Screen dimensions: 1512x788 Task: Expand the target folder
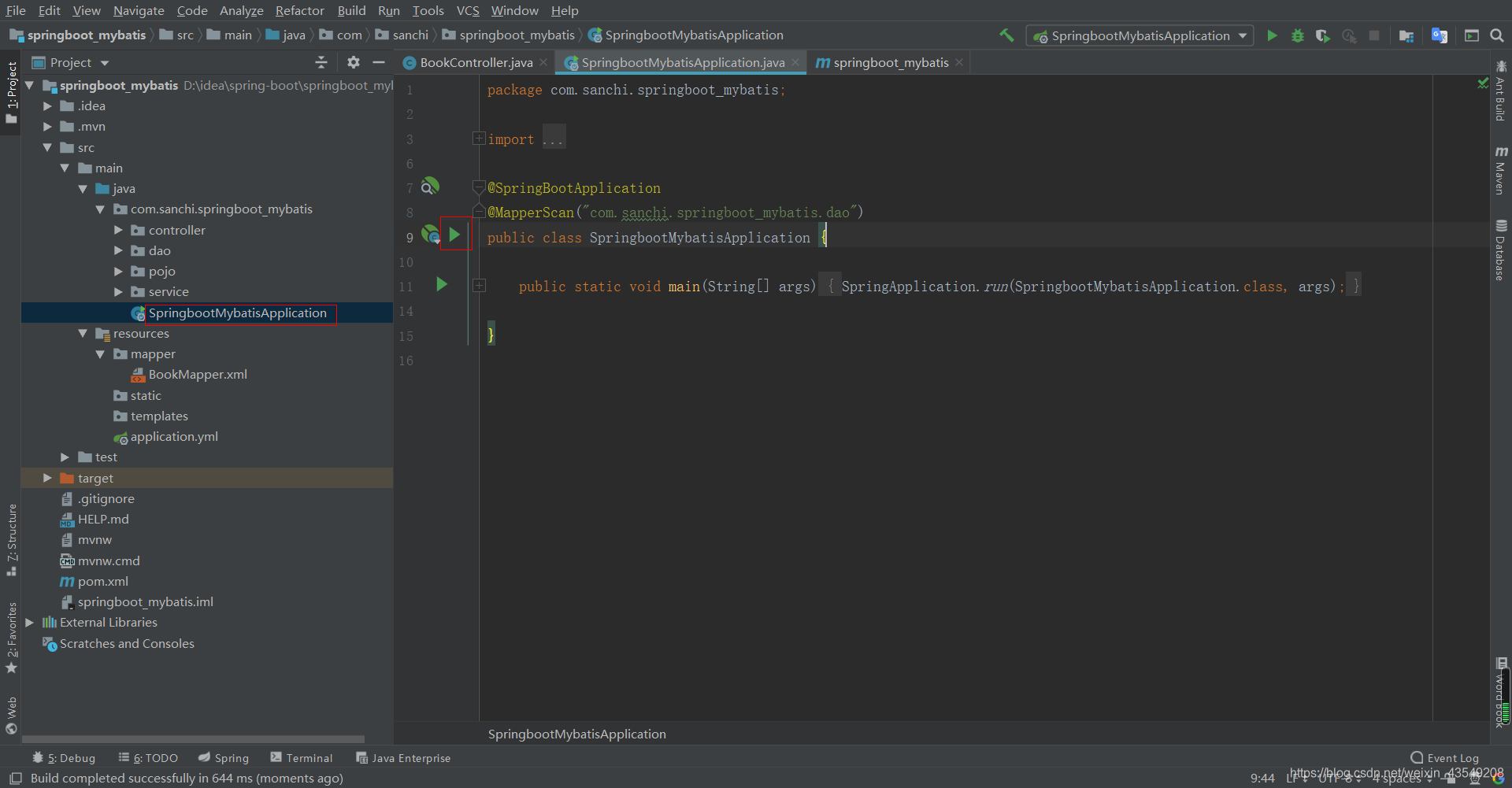click(x=47, y=479)
